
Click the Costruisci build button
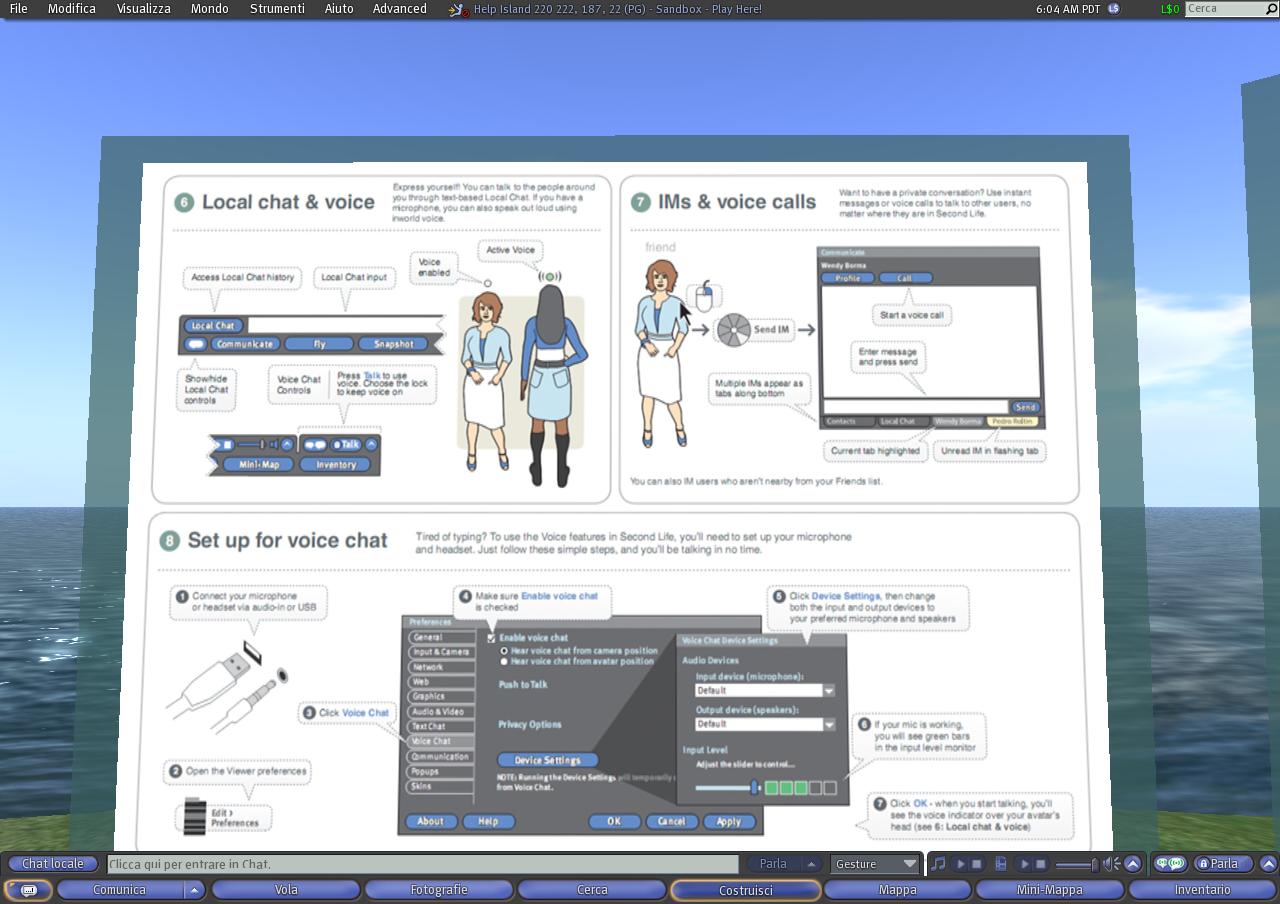click(x=745, y=890)
